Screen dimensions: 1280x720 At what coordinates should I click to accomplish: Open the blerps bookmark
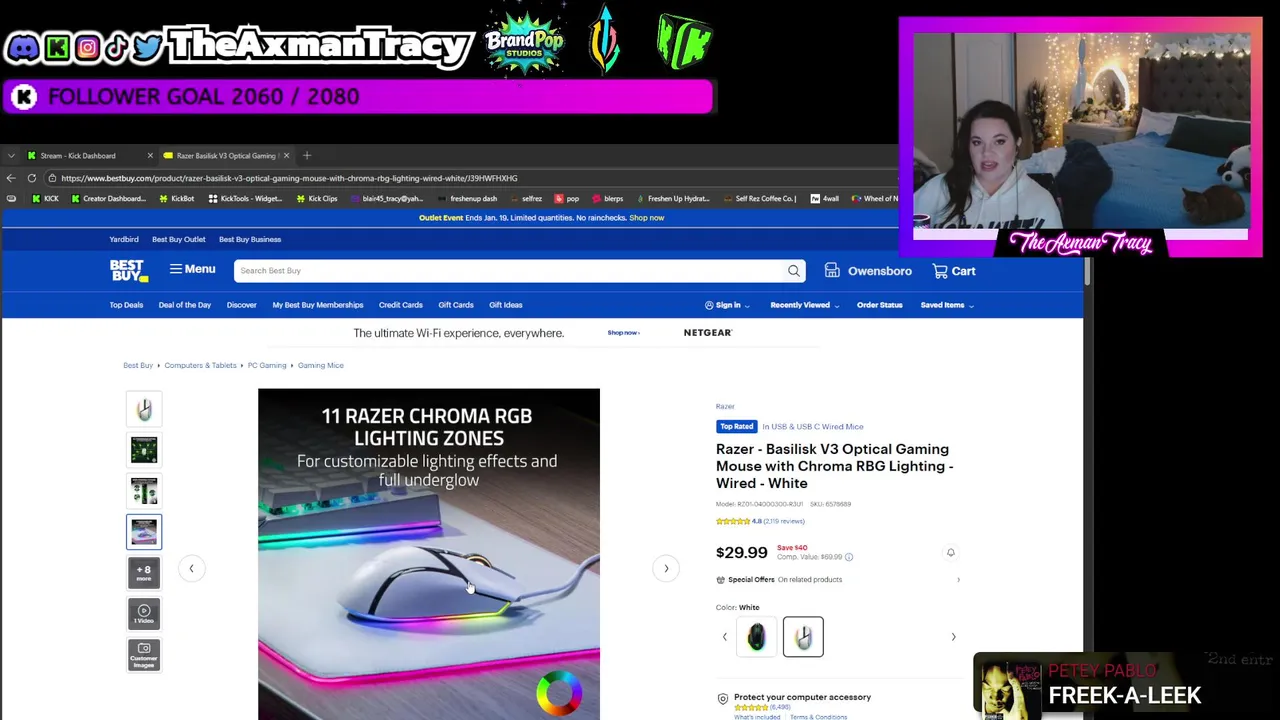click(x=606, y=198)
